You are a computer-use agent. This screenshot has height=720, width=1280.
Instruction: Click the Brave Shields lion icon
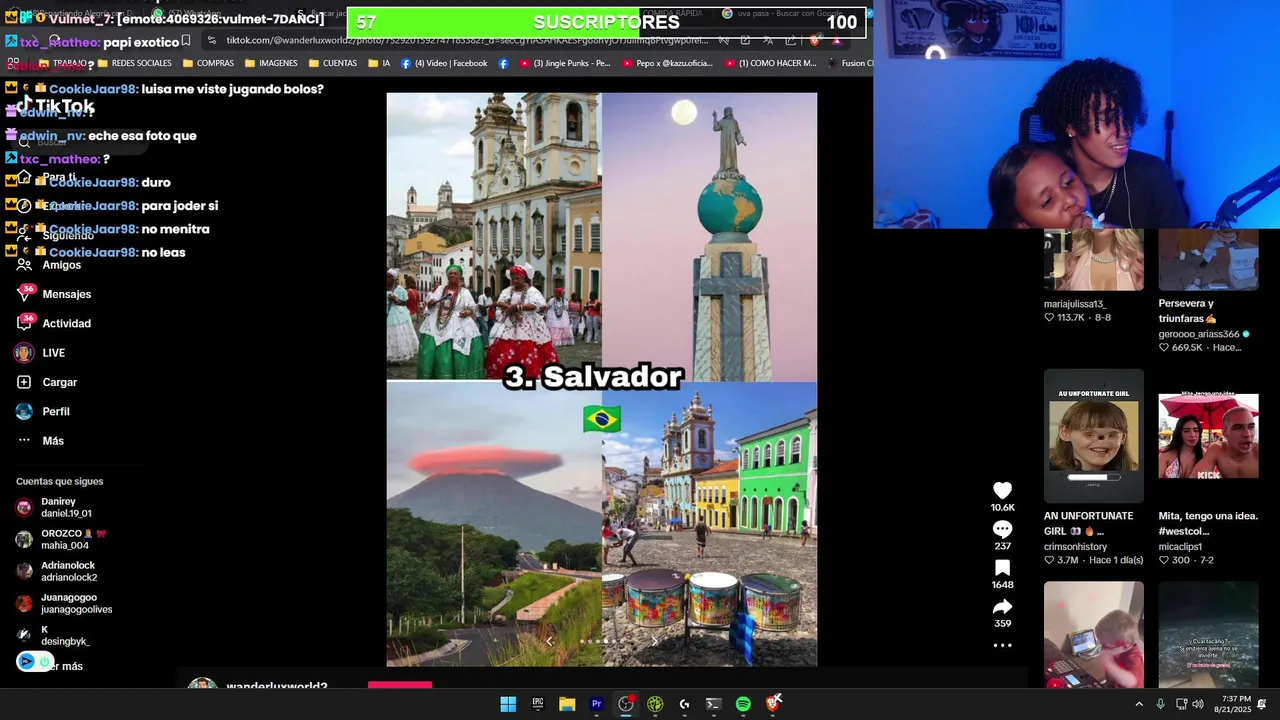tap(815, 40)
